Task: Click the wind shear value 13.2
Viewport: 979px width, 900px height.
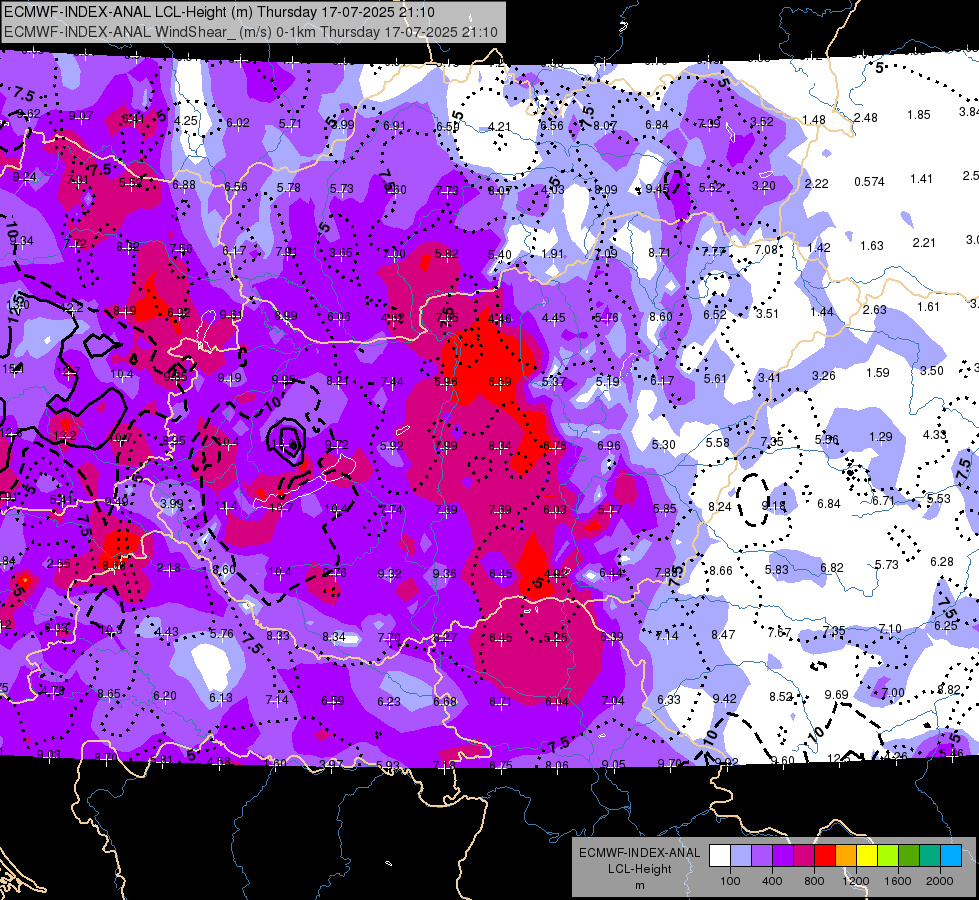Action: point(66,436)
